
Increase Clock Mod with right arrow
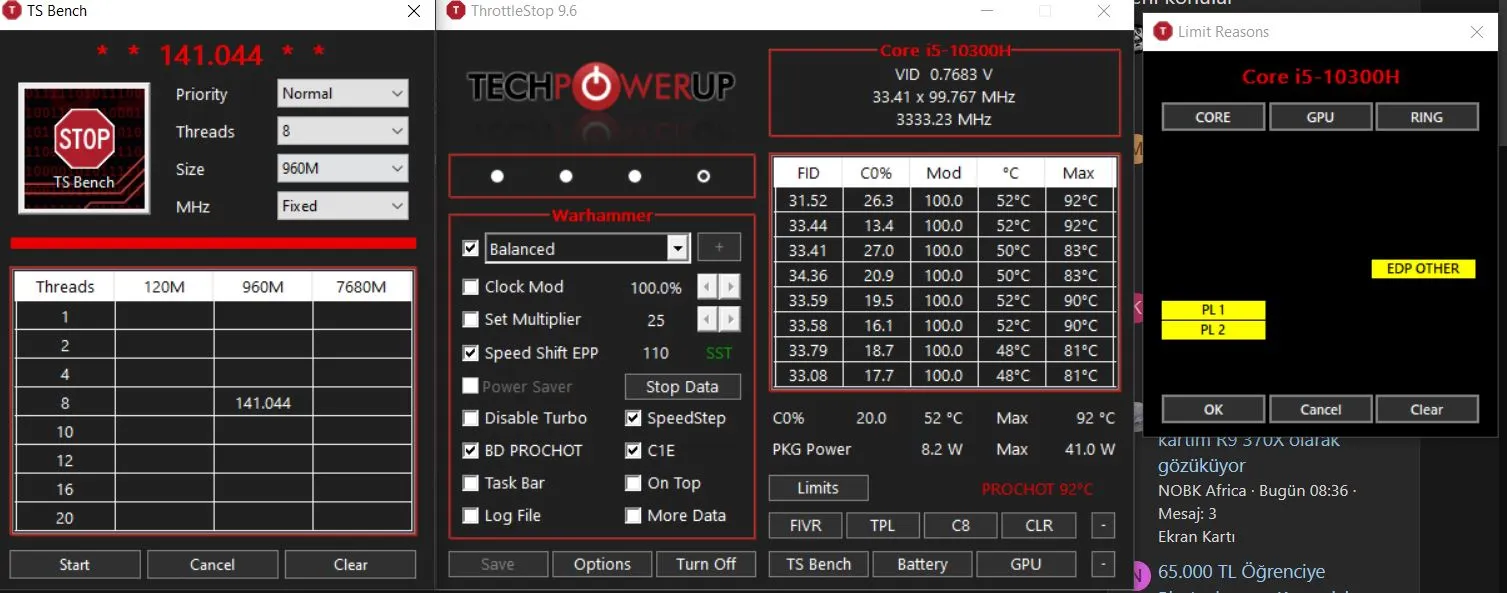coord(730,287)
